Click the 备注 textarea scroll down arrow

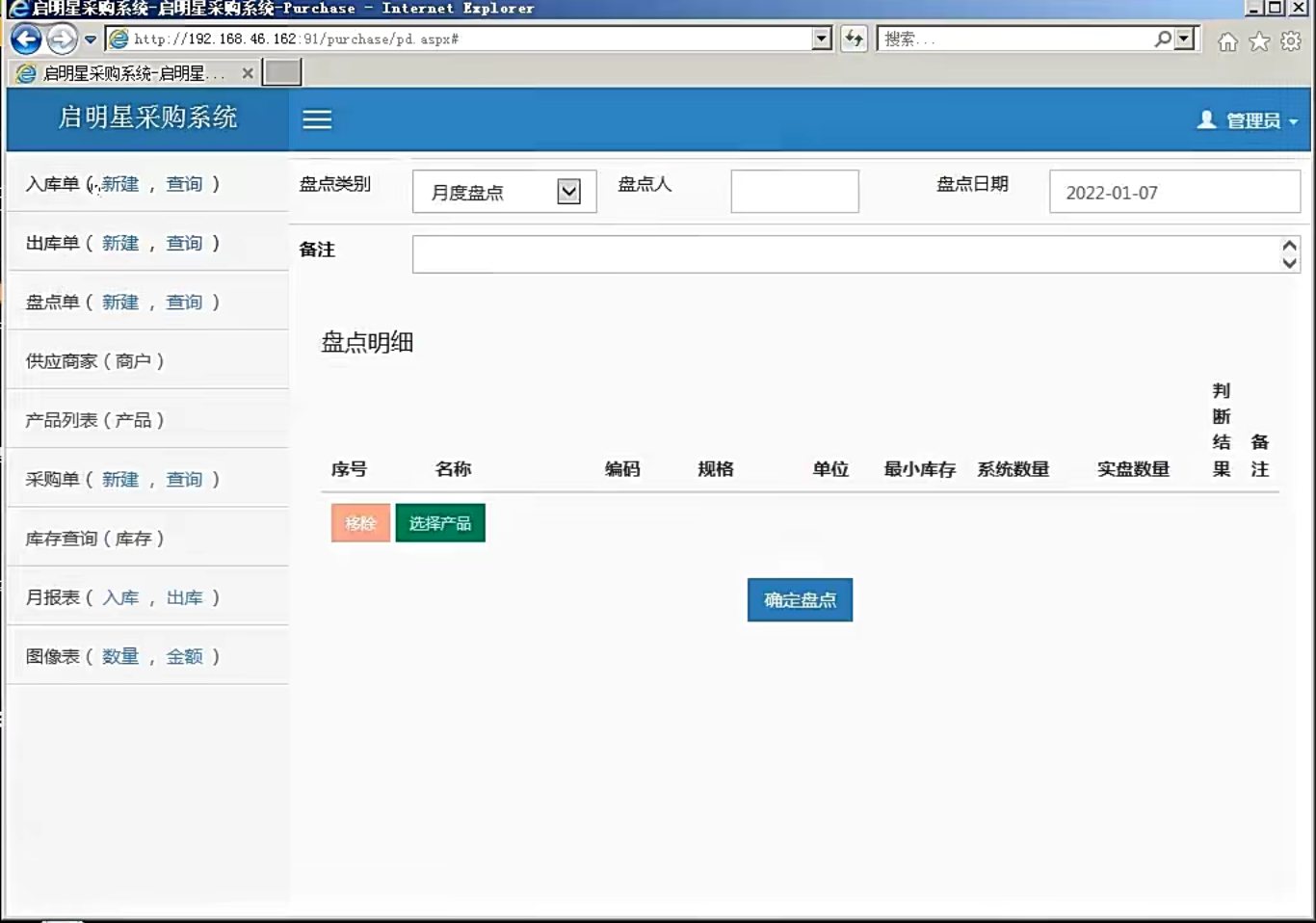click(x=1289, y=262)
